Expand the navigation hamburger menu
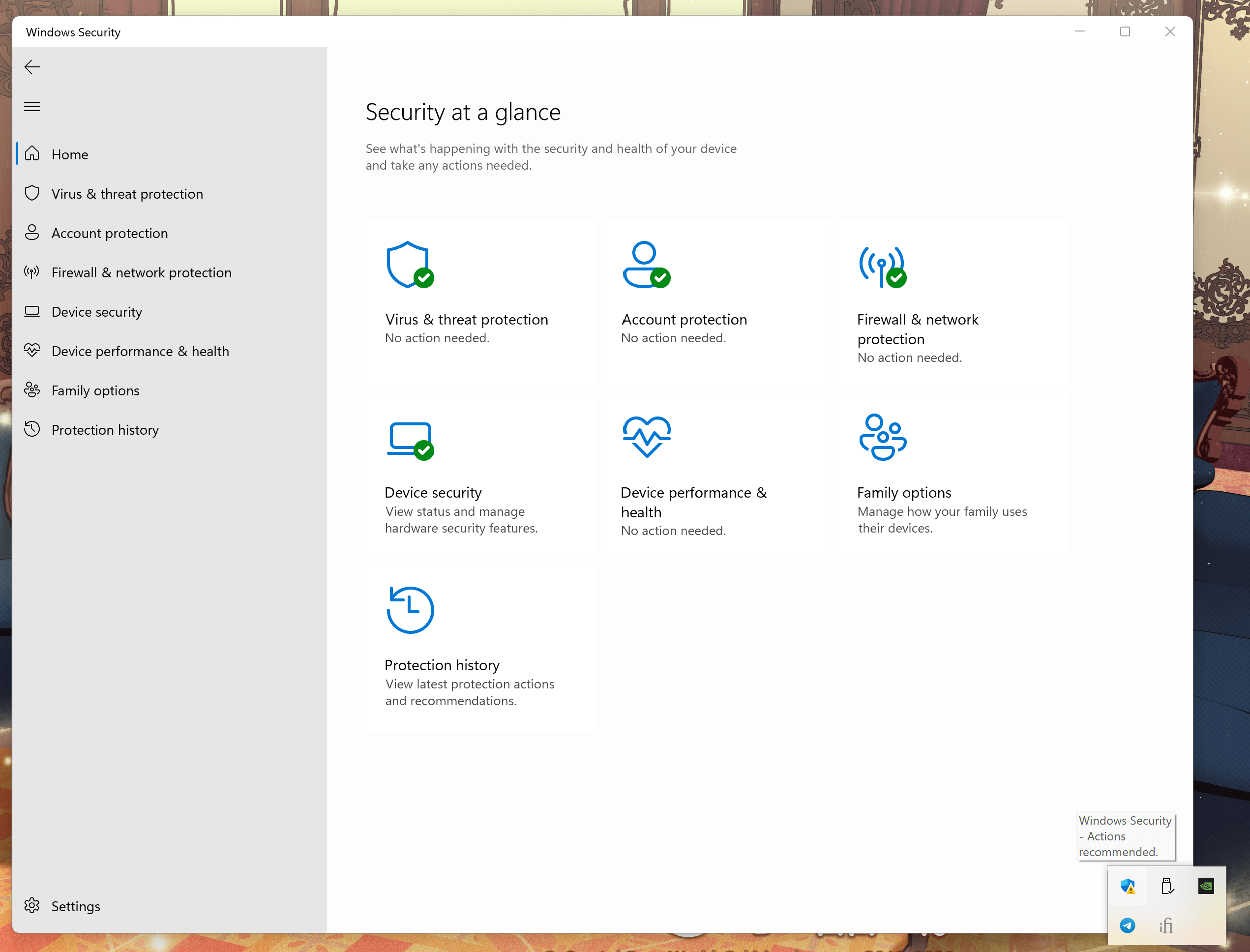This screenshot has height=952, width=1250. (x=32, y=107)
